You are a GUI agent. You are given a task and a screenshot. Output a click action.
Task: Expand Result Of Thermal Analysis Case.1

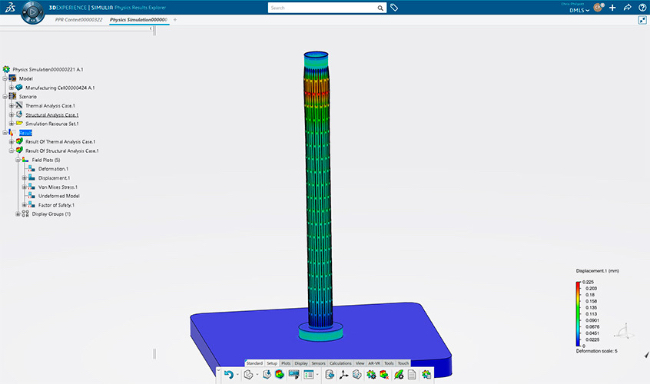12,142
